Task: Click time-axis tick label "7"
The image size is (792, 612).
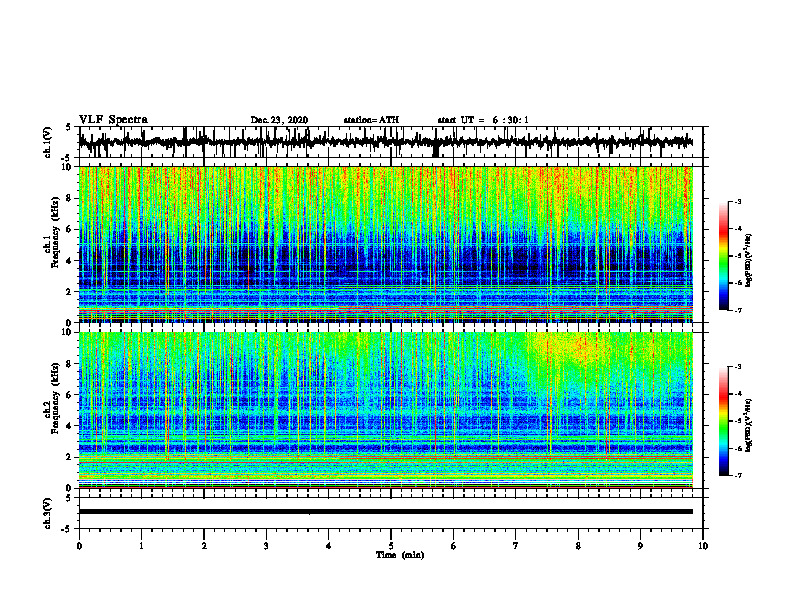Action: point(516,546)
